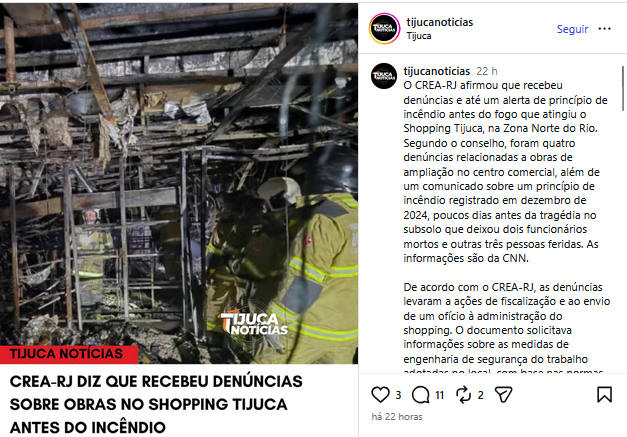
Task: View the 2 reposts count
Action: 480,395
